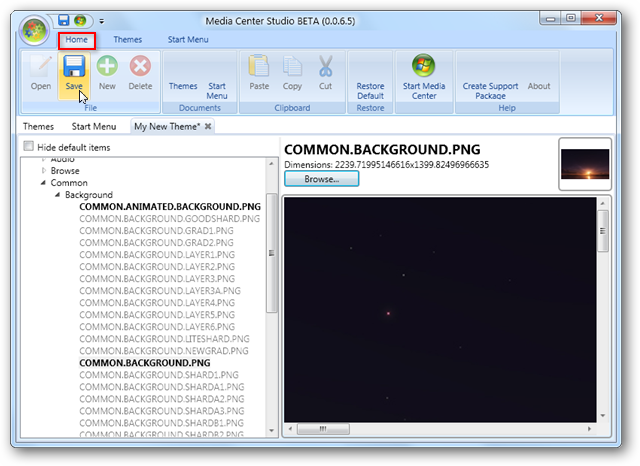640x466 pixels.
Task: Click the tree list scroll down arrow
Action: coord(271,431)
